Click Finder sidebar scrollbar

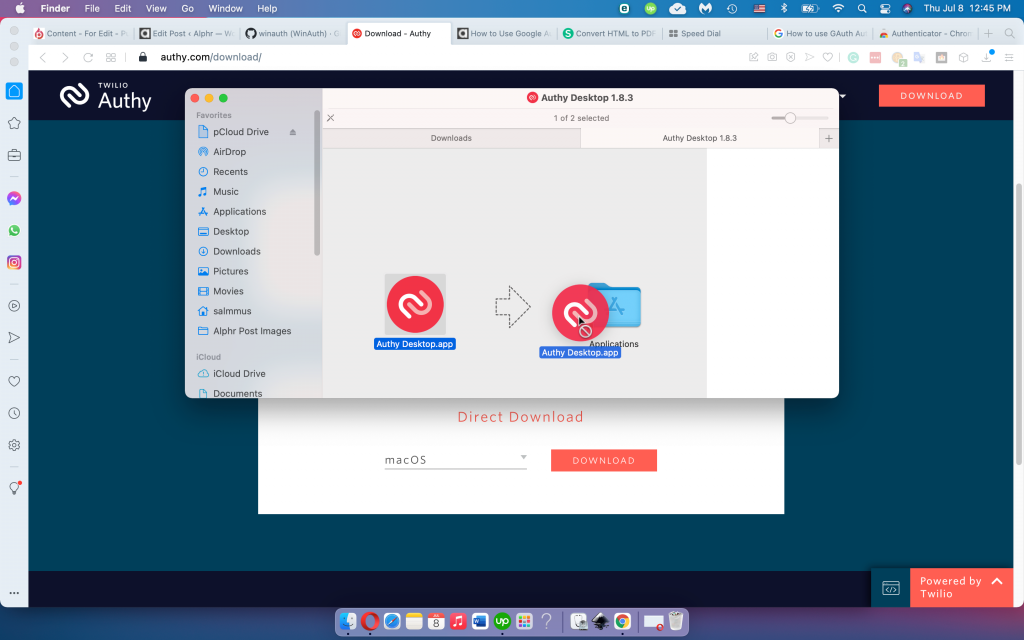tap(317, 184)
